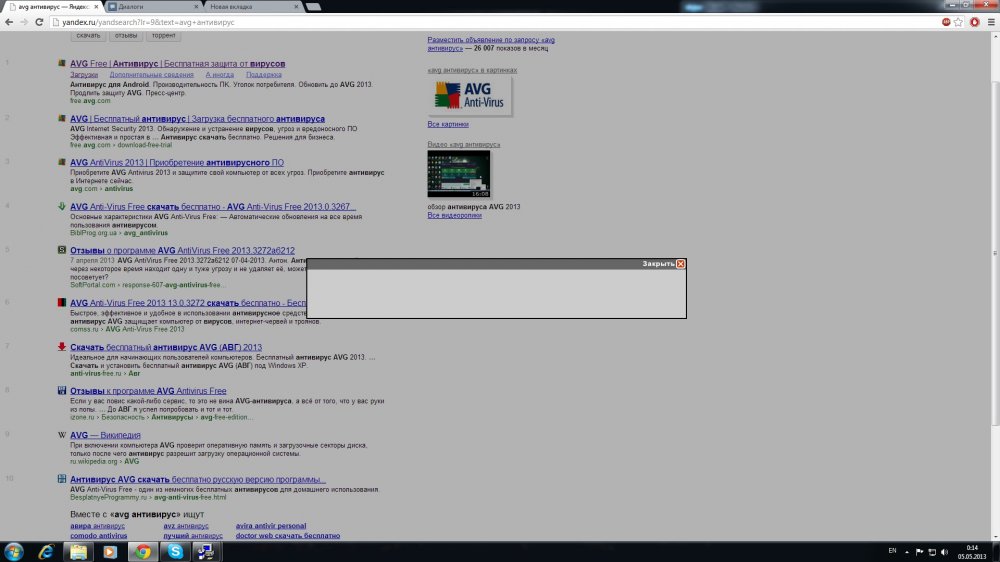Click the clock showing 0:14 05.05.2013
Viewport: 1000px width, 562px height.
click(972, 552)
